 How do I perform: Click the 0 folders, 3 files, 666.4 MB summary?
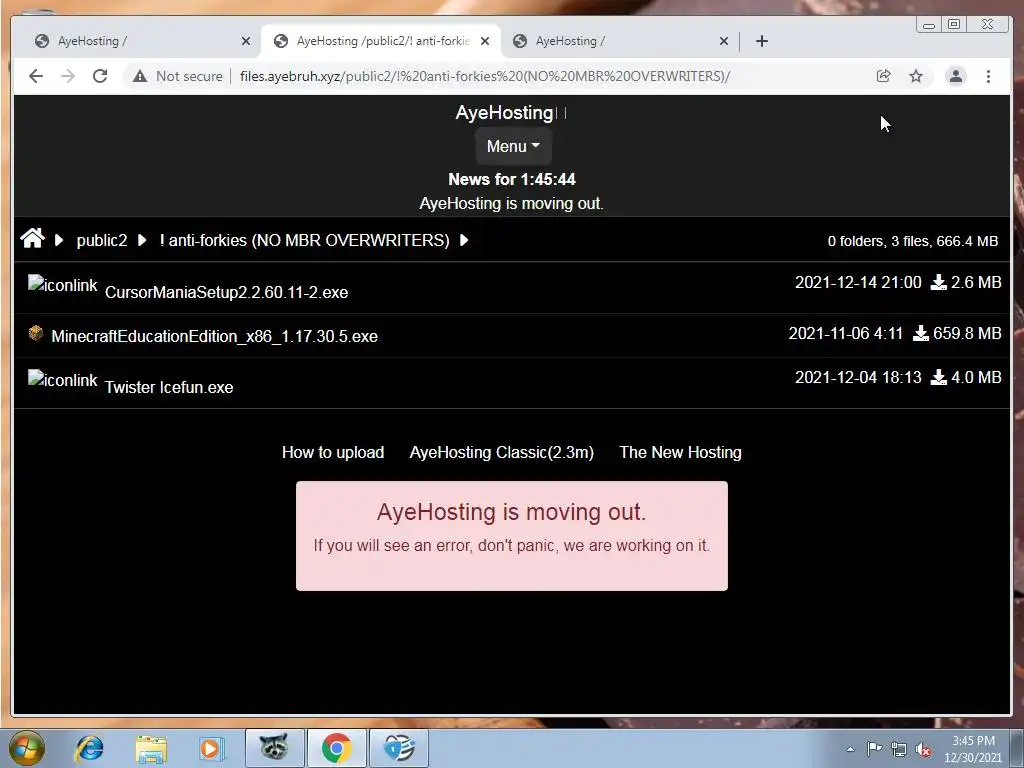click(912, 241)
